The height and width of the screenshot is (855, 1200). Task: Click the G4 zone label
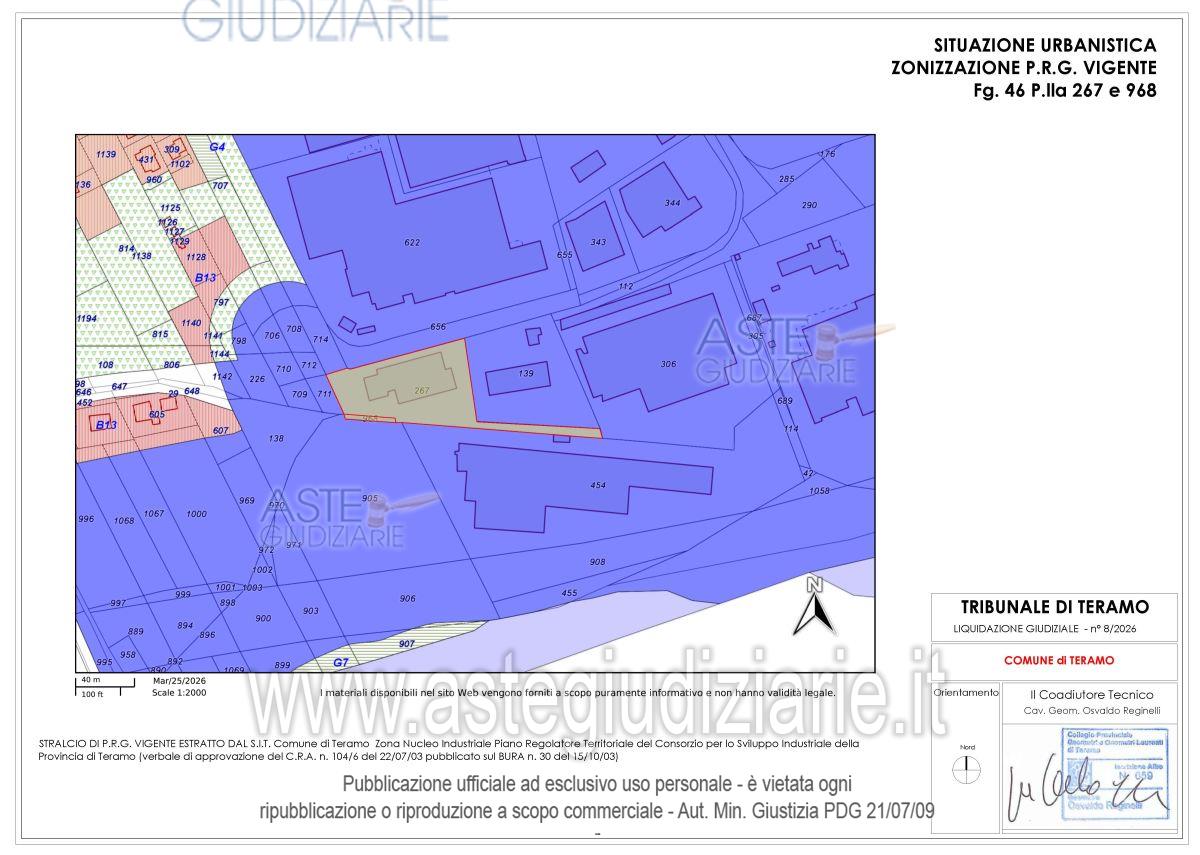pos(217,146)
